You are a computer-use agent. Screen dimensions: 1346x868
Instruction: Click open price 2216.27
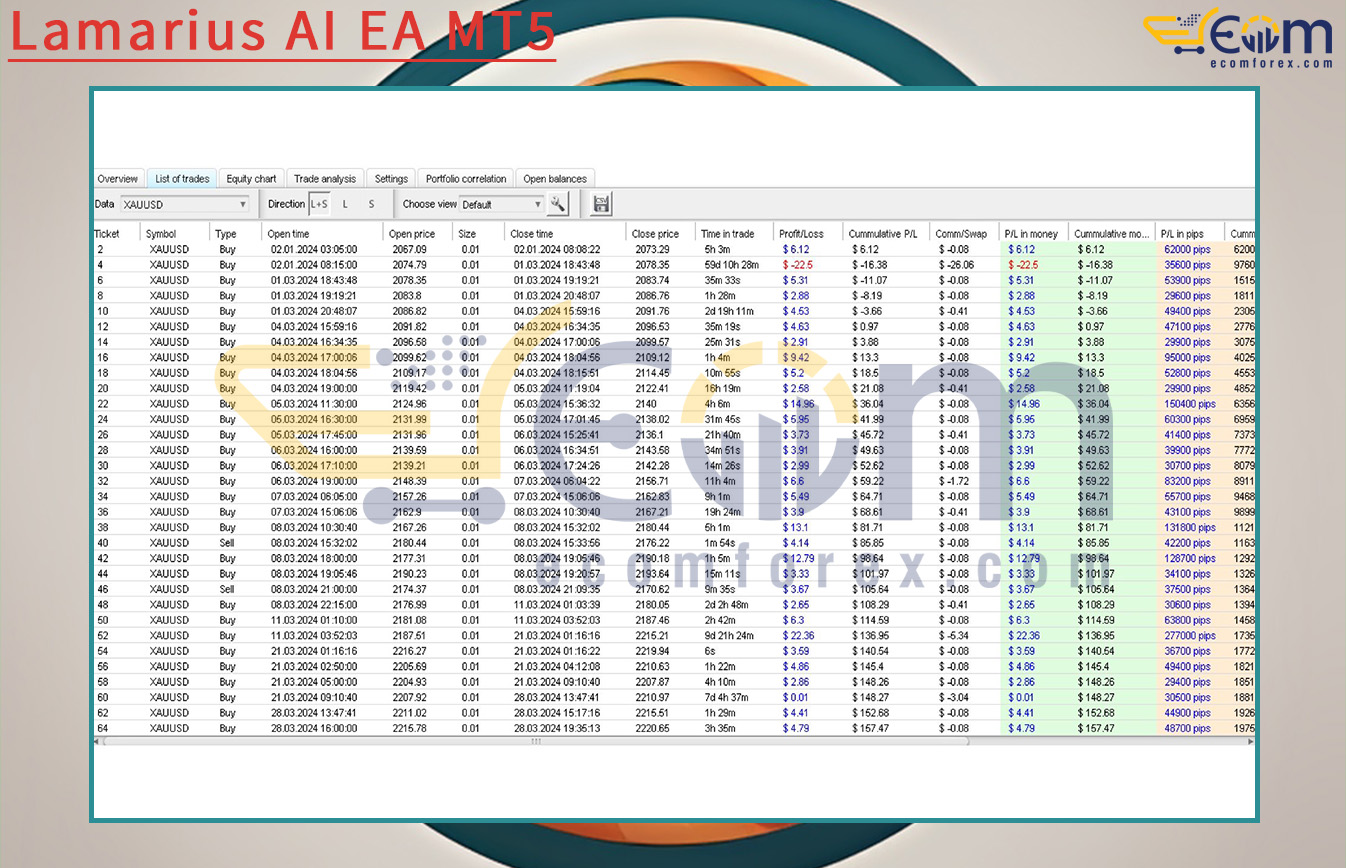pyautogui.click(x=409, y=651)
